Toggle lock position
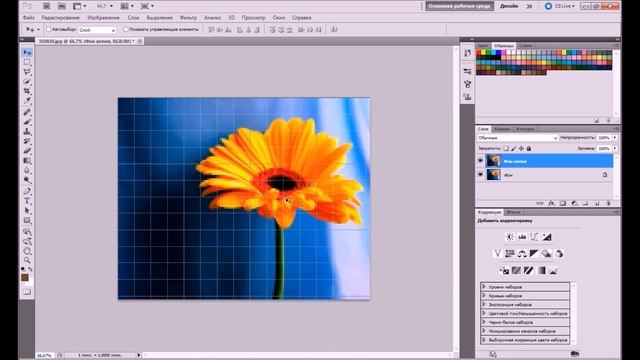 point(521,149)
